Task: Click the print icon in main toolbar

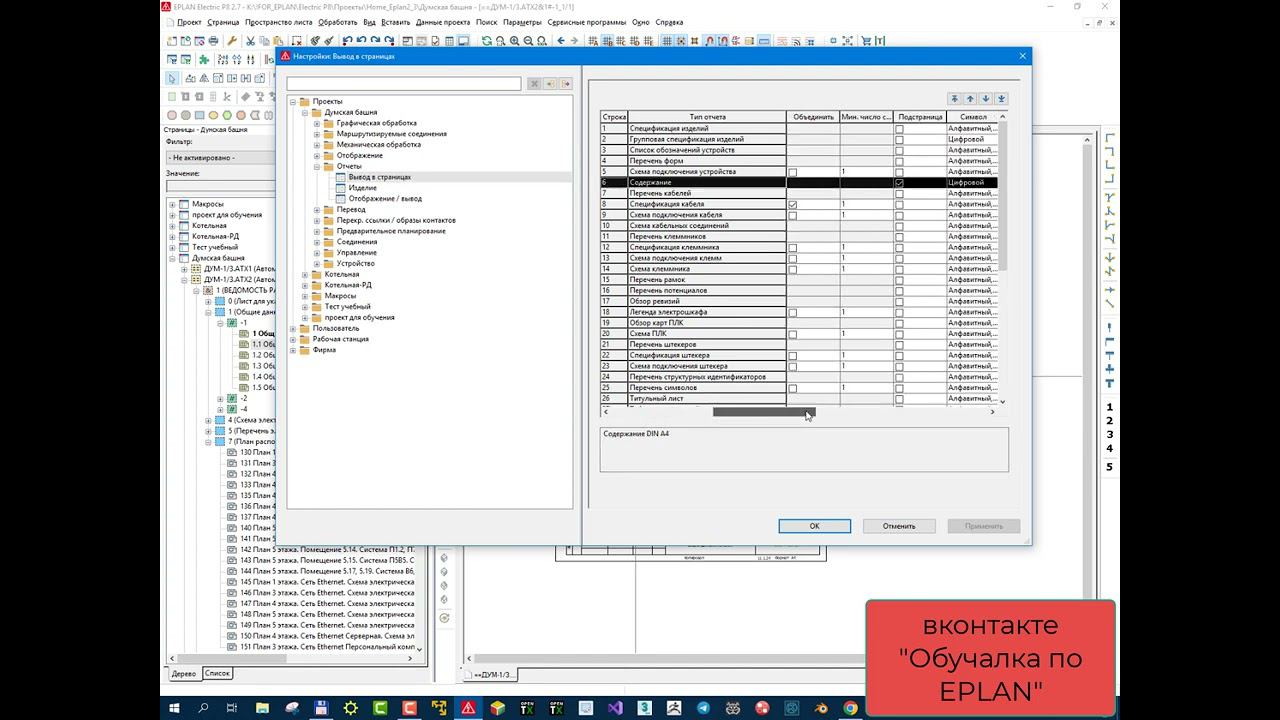Action: pos(213,41)
